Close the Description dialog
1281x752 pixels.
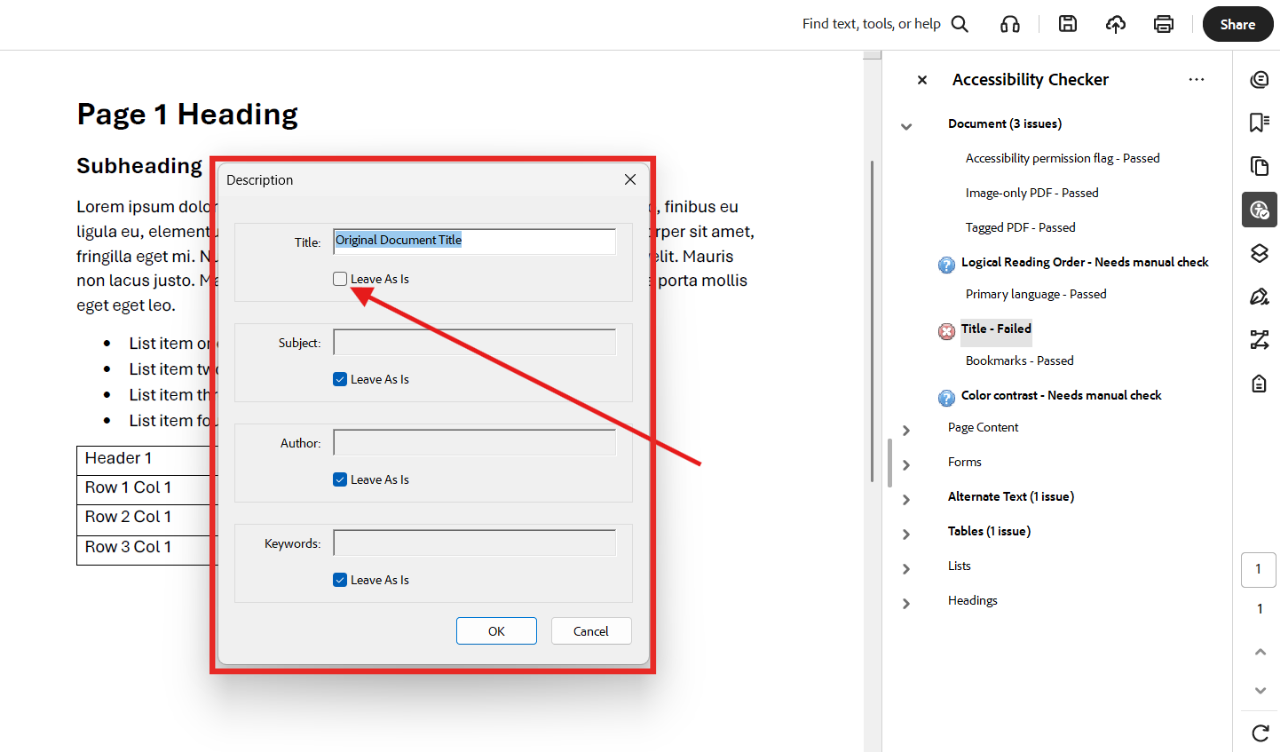coord(630,180)
